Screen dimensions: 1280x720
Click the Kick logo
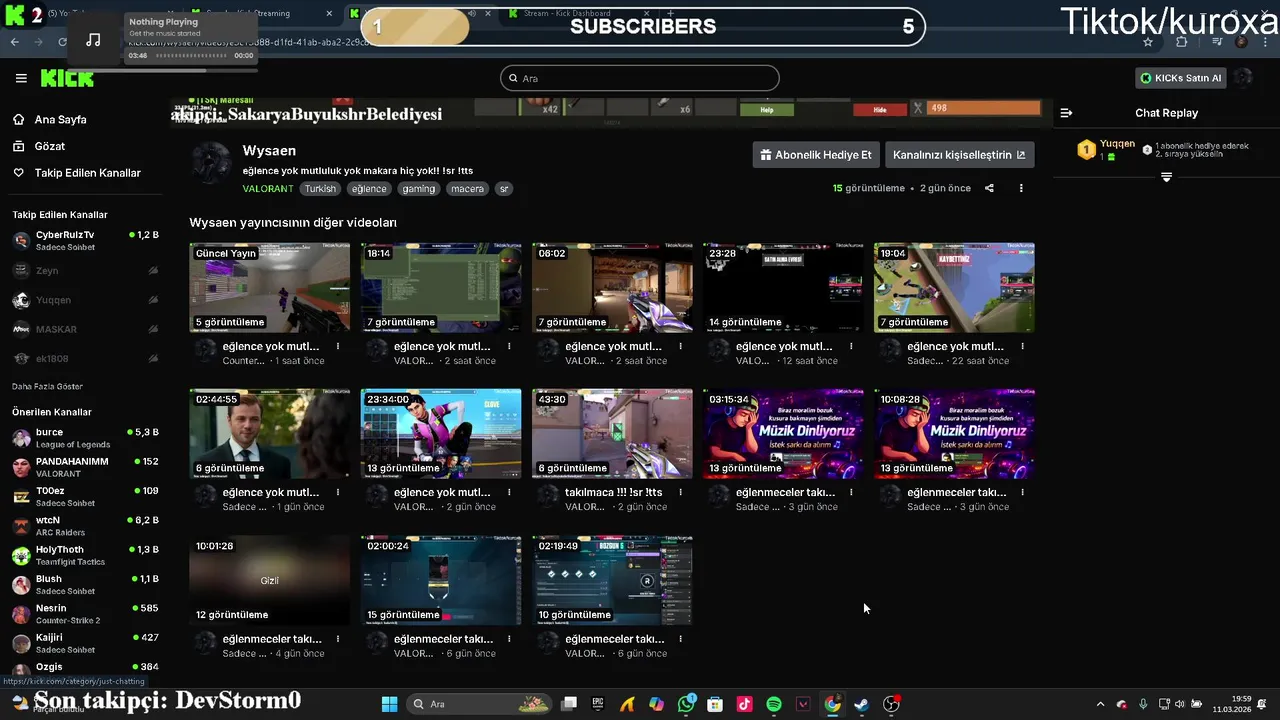[67, 78]
